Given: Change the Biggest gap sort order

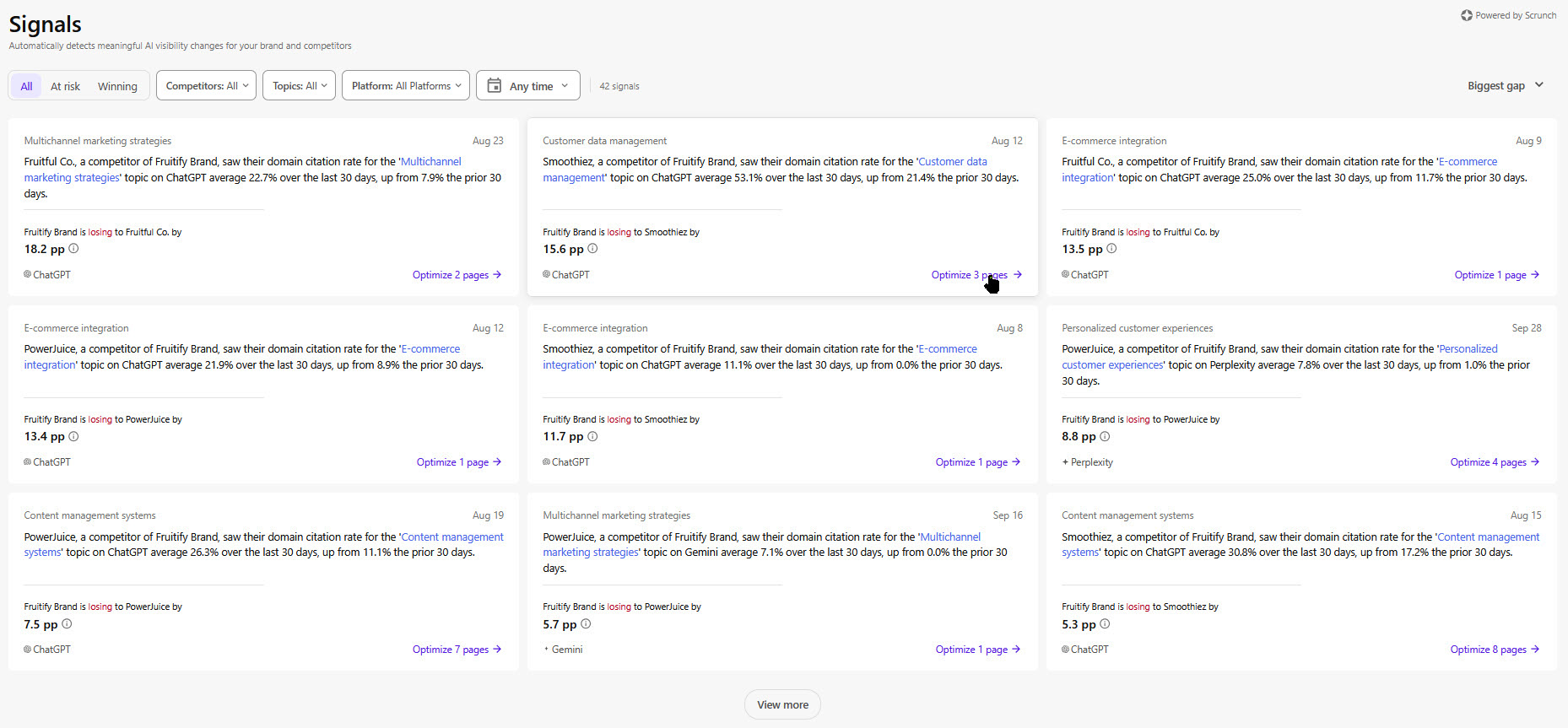Looking at the screenshot, I should tap(1506, 85).
